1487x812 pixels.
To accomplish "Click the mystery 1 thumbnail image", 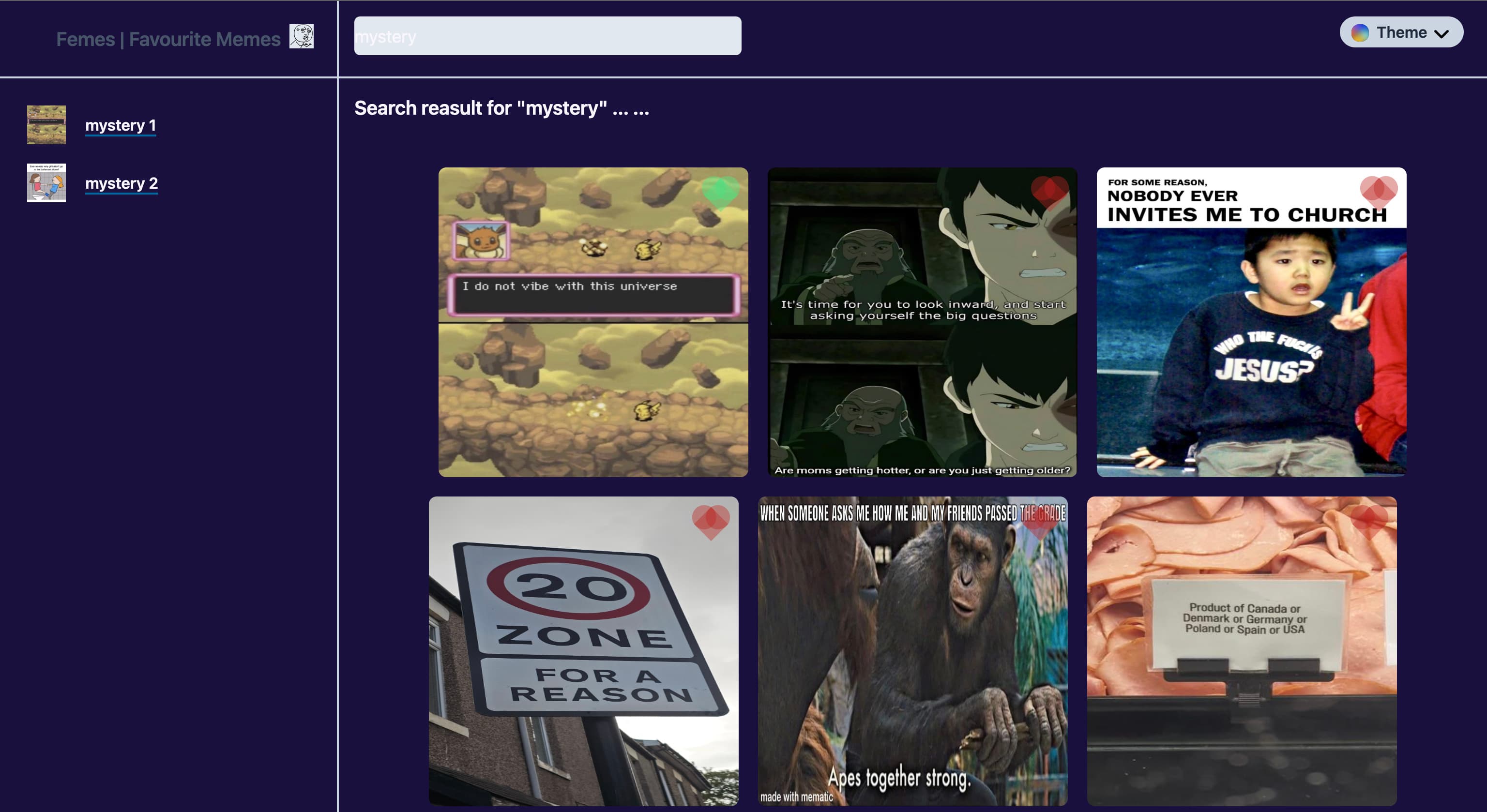I will (46, 125).
